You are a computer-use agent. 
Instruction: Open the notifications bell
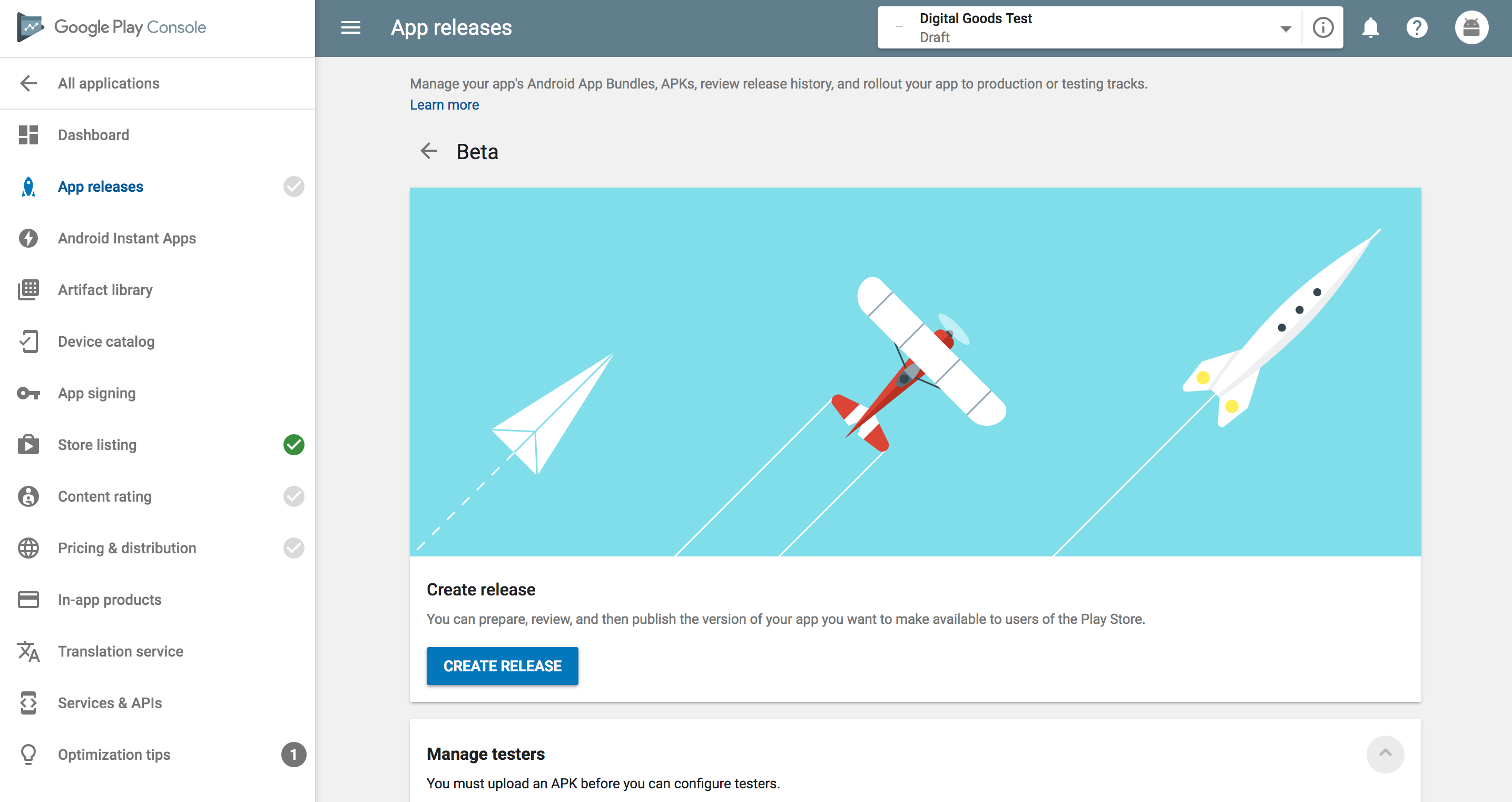tap(1370, 27)
